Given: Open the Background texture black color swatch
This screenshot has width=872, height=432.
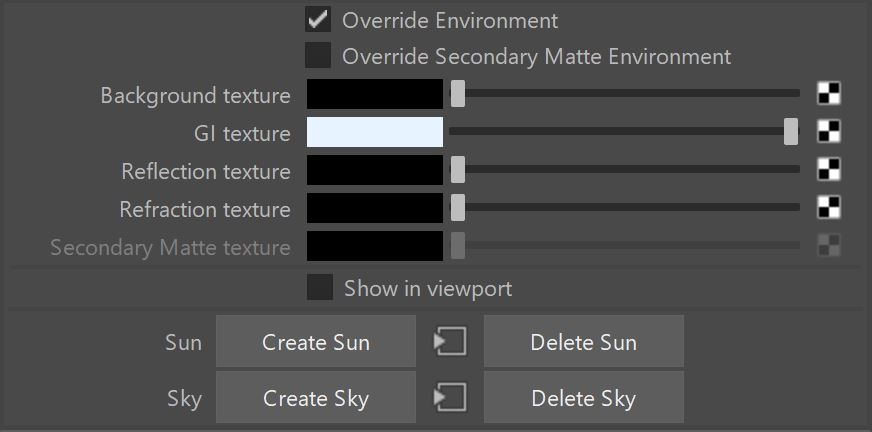Looking at the screenshot, I should coord(375,94).
